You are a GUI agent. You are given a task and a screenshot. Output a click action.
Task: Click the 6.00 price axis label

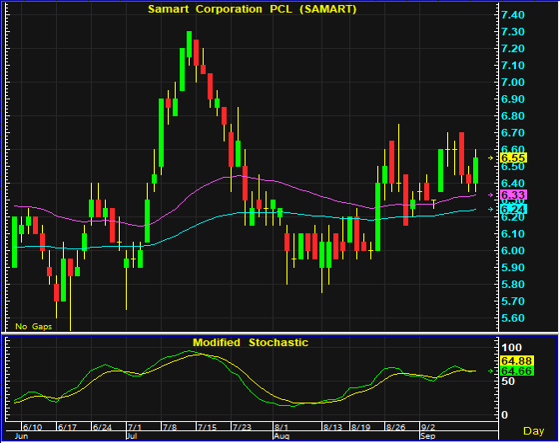pos(513,250)
